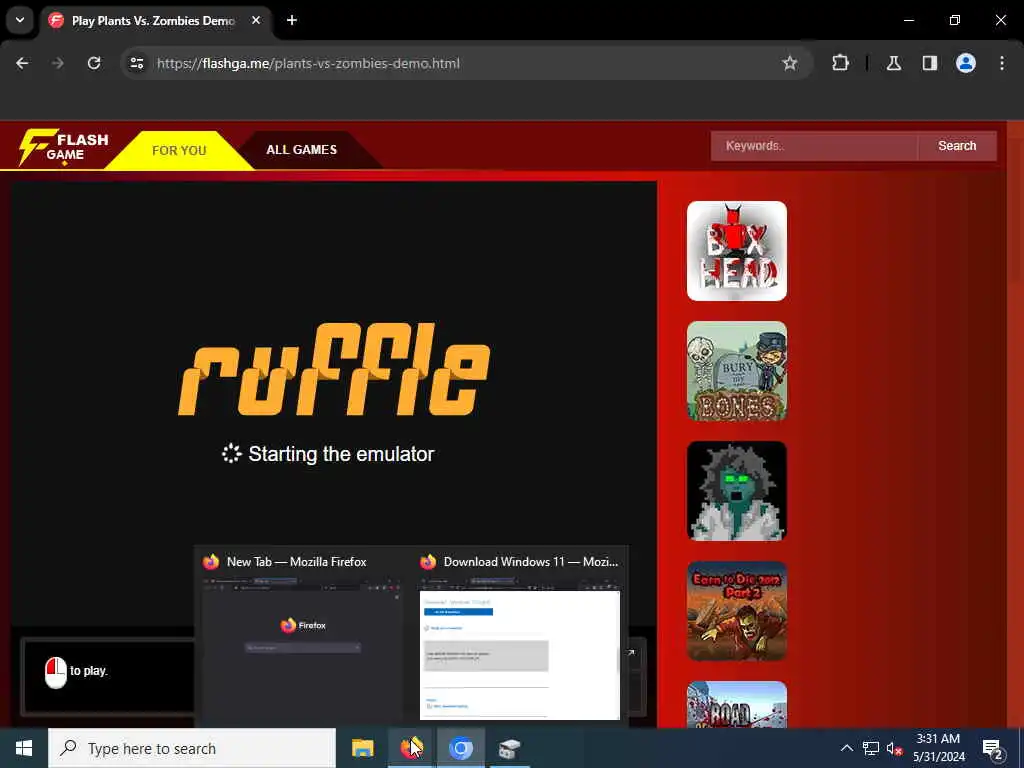Open the notification center icon
1024x768 pixels.
pyautogui.click(x=993, y=749)
